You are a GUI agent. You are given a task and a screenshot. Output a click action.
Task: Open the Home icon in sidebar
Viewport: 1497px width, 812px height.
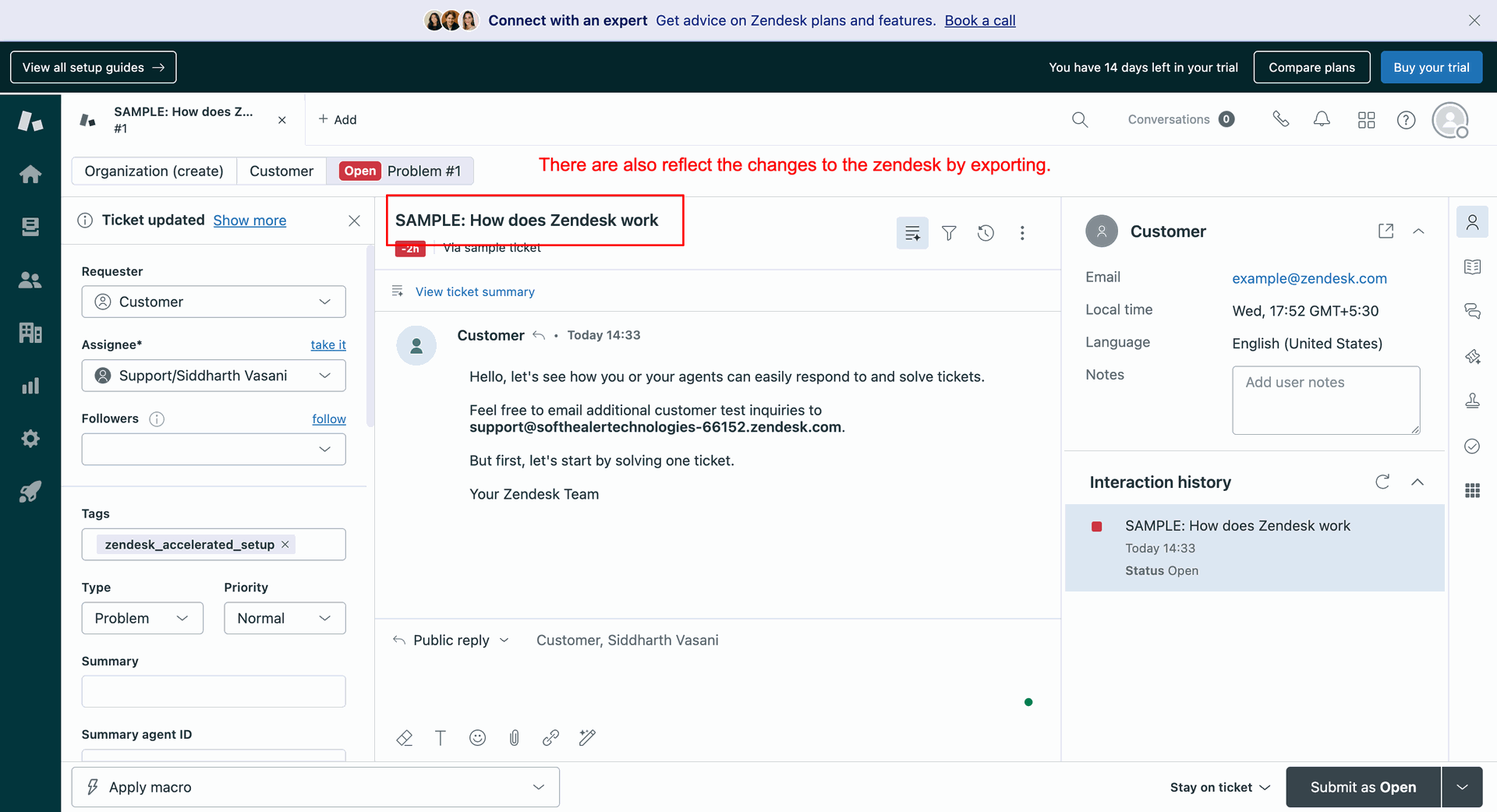tap(30, 174)
